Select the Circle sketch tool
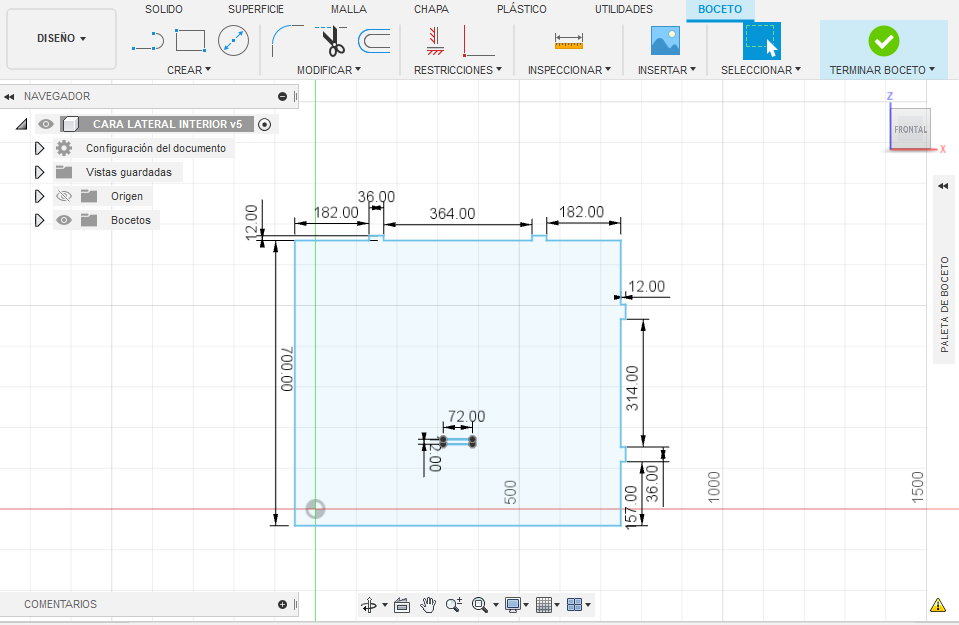 [234, 41]
